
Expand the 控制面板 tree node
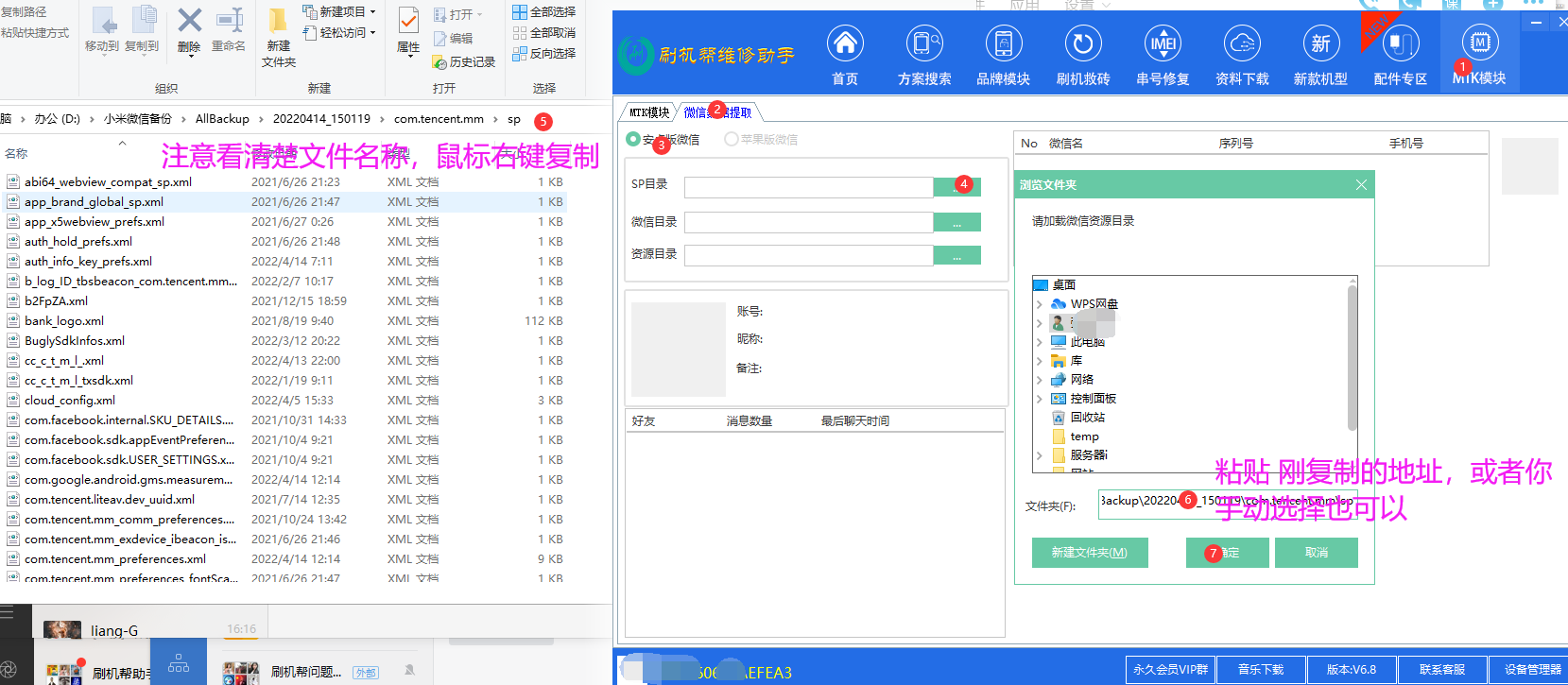(x=1040, y=399)
